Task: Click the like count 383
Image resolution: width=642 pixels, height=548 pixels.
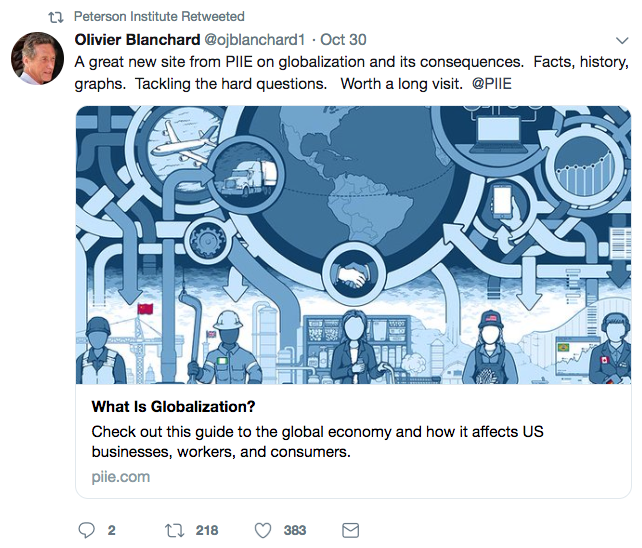Action: [297, 530]
